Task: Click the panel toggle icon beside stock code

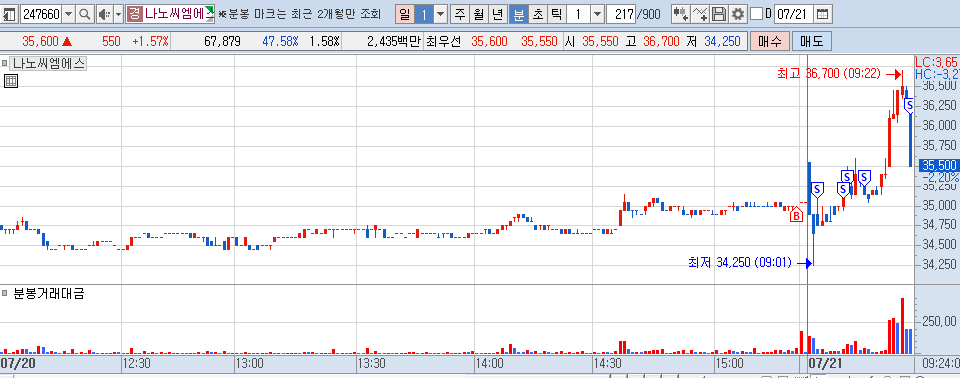Action: (9, 13)
